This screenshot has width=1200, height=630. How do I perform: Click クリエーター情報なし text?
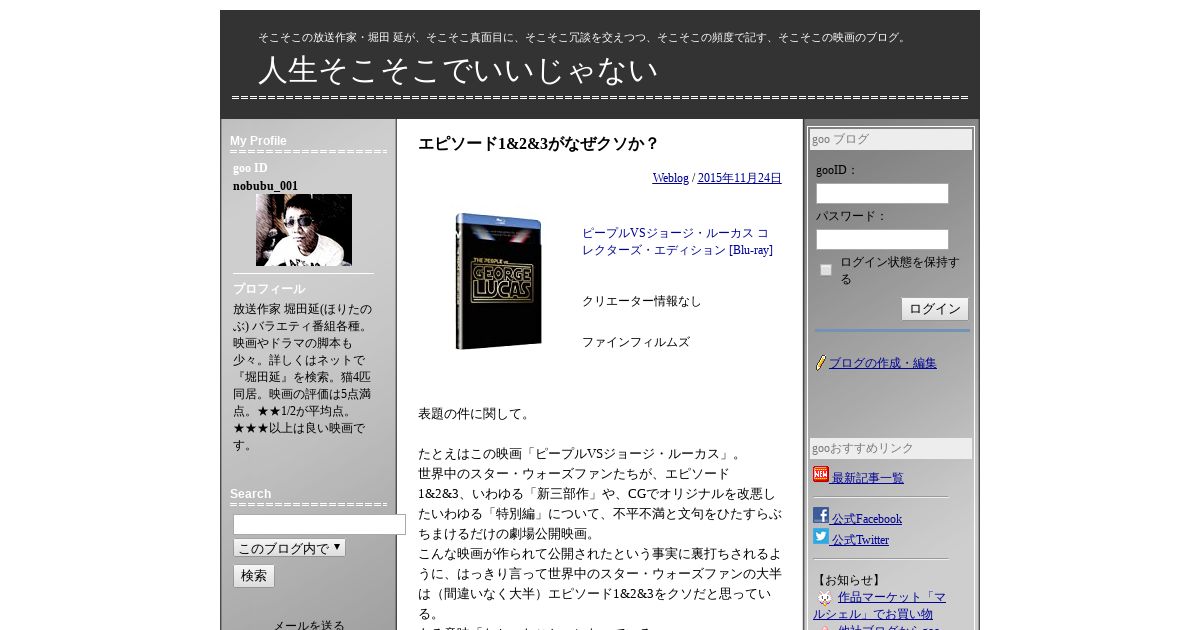[642, 301]
